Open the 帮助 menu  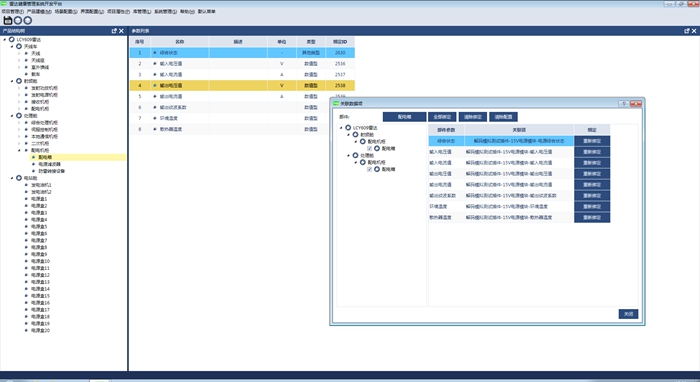[187, 12]
